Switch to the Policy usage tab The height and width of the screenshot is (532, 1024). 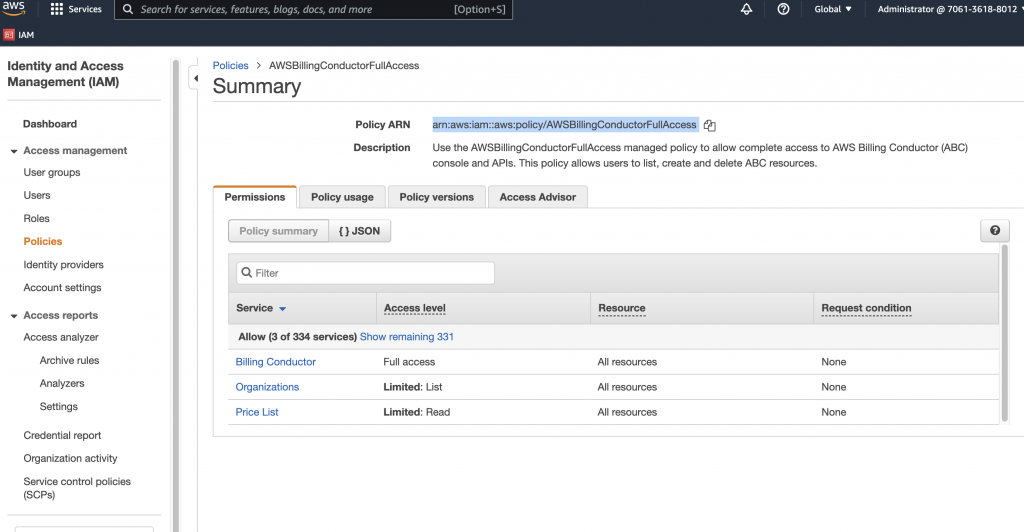(342, 197)
